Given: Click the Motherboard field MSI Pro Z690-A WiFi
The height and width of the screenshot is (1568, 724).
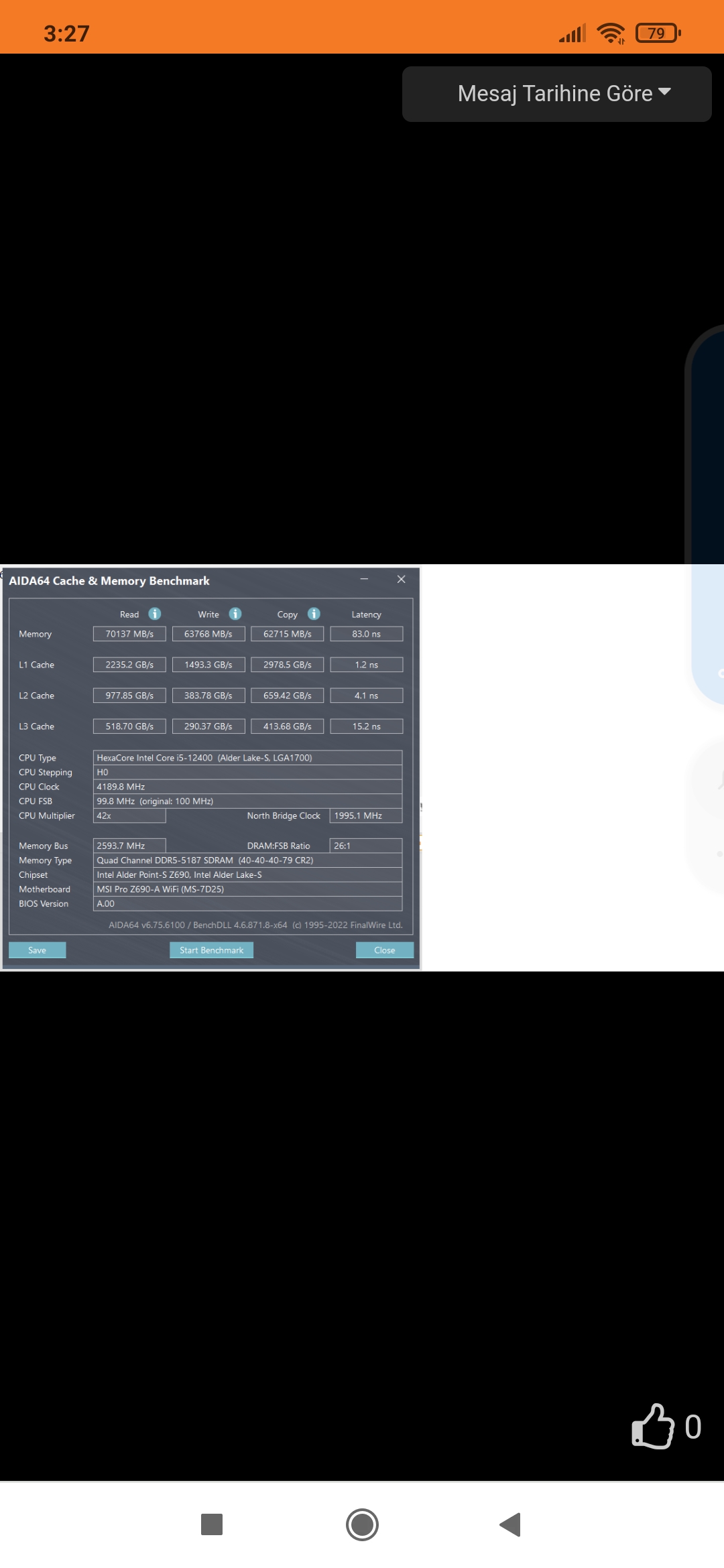Looking at the screenshot, I should pyautogui.click(x=247, y=889).
